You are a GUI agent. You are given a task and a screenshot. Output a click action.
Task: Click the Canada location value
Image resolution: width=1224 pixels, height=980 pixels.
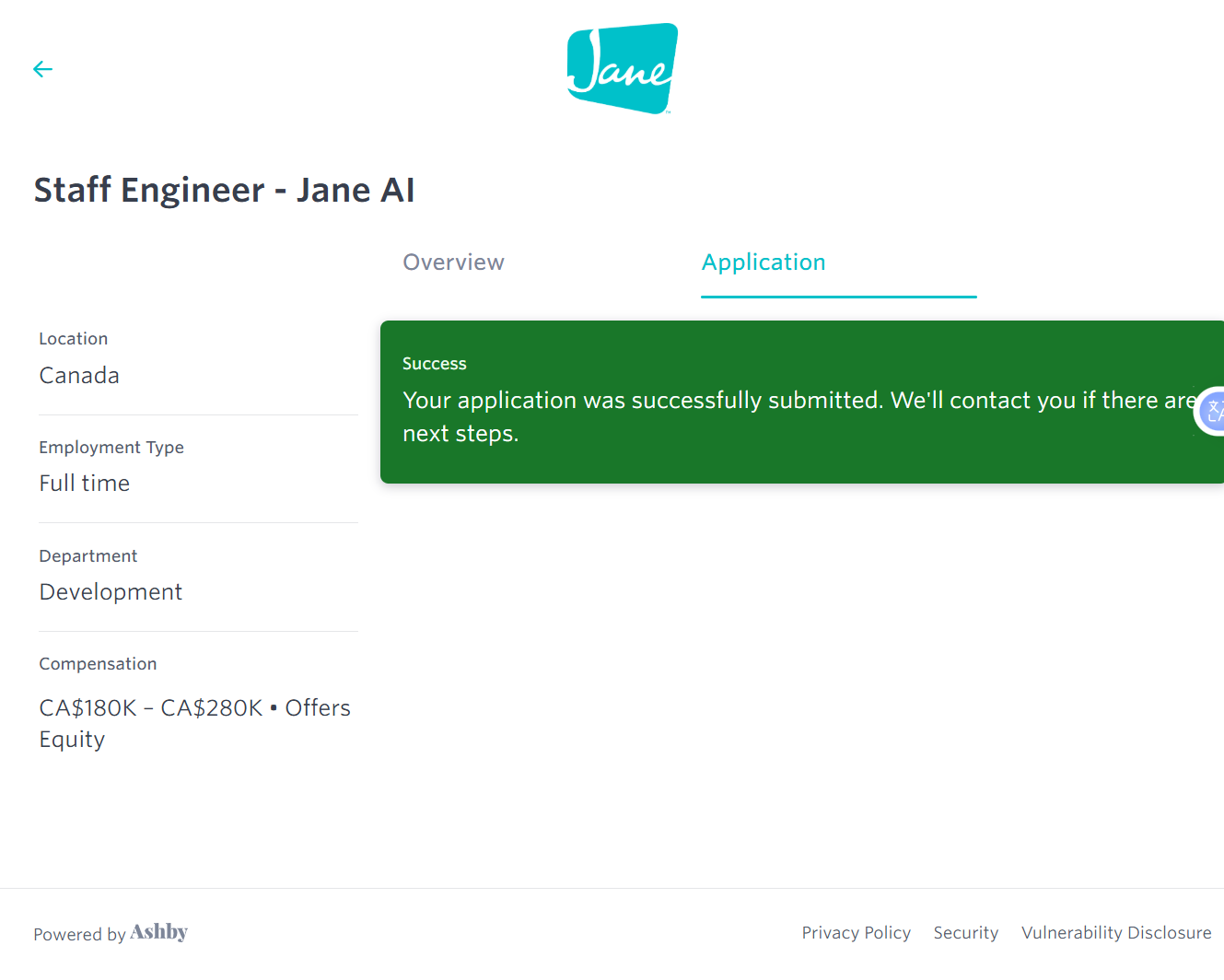tap(79, 376)
